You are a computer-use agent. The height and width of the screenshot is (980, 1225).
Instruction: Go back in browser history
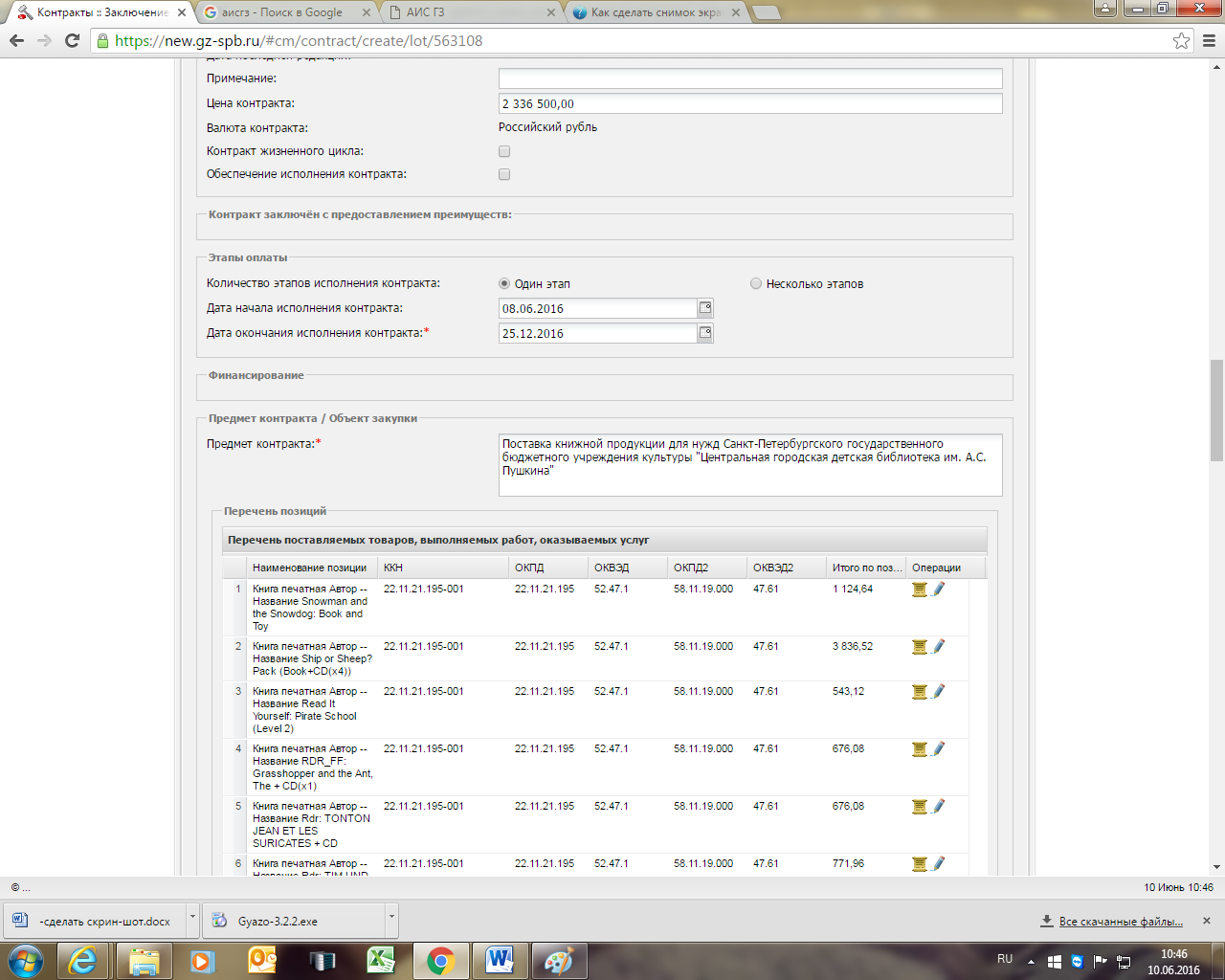point(16,40)
